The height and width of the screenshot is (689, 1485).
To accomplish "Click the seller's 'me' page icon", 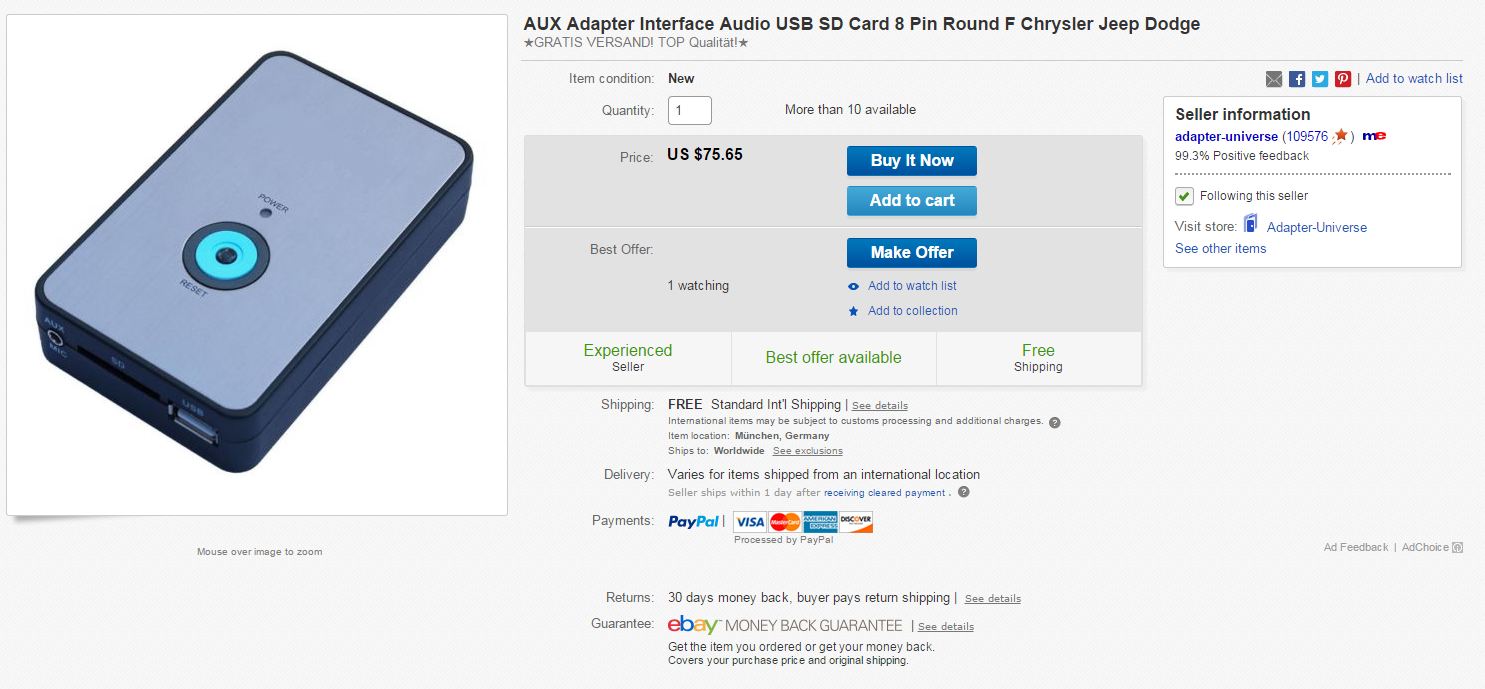I will tap(1374, 136).
